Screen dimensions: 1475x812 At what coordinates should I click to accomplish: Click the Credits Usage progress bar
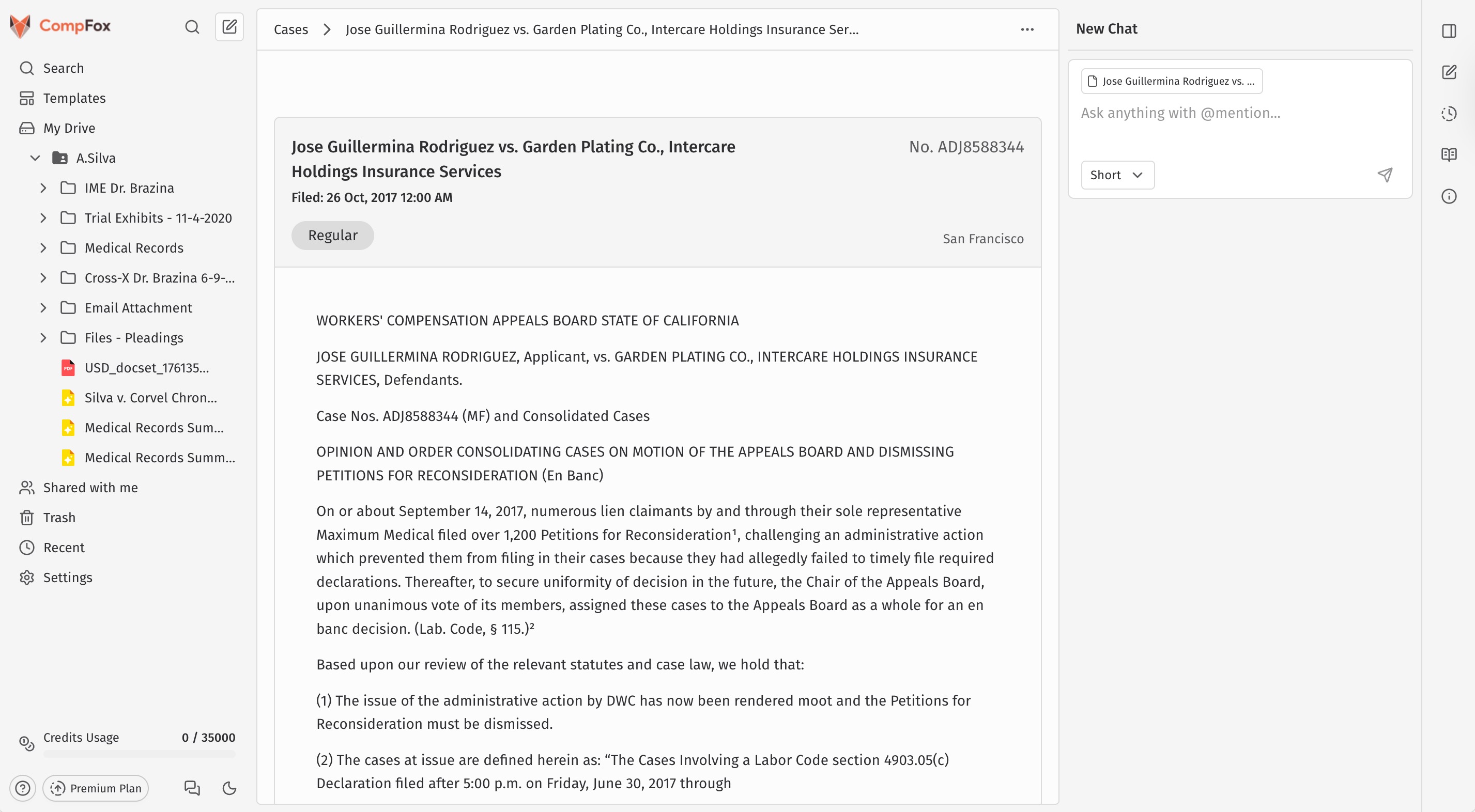click(139, 754)
